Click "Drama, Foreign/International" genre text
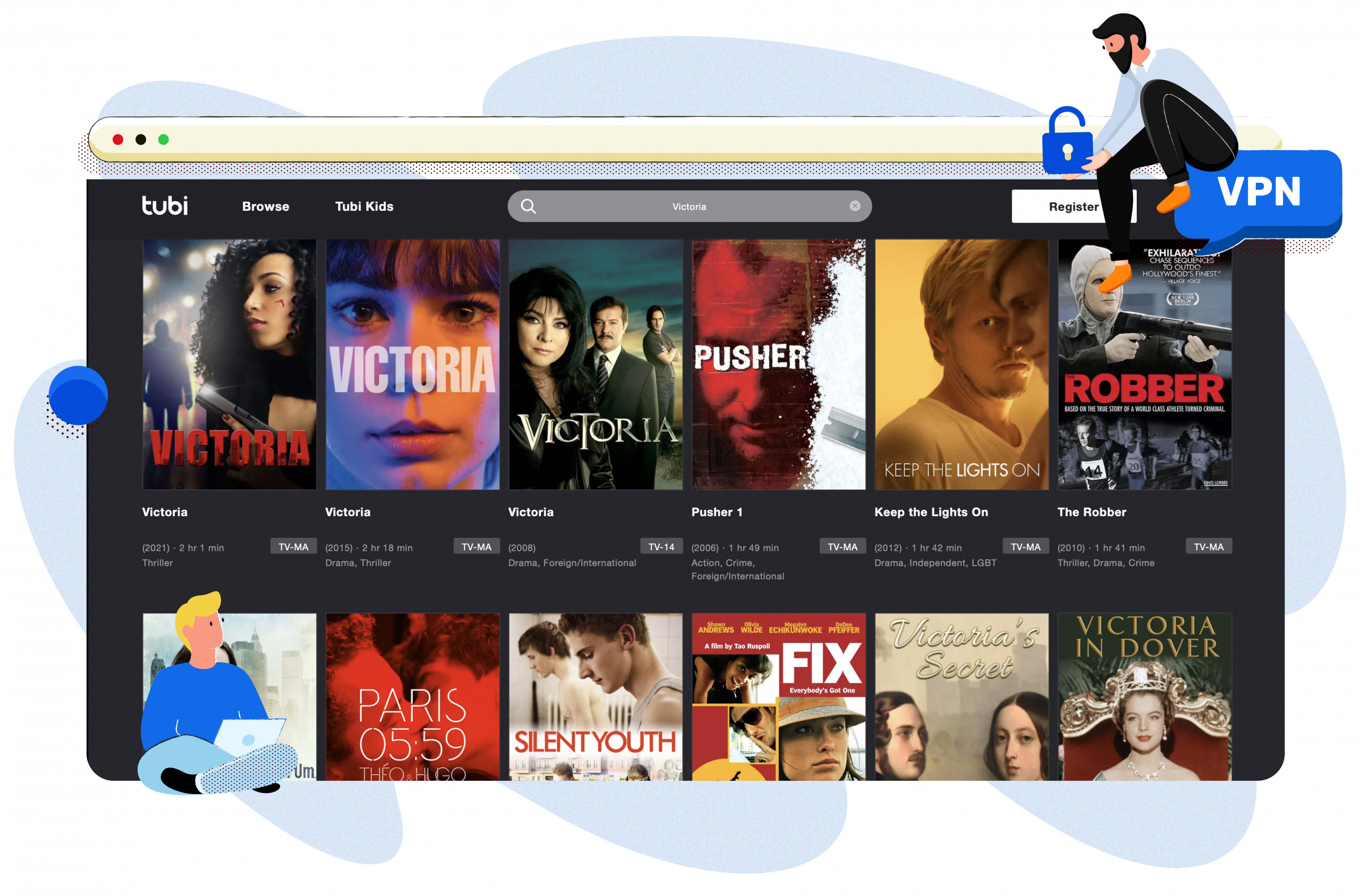This screenshot has height=896, width=1360. click(572, 564)
